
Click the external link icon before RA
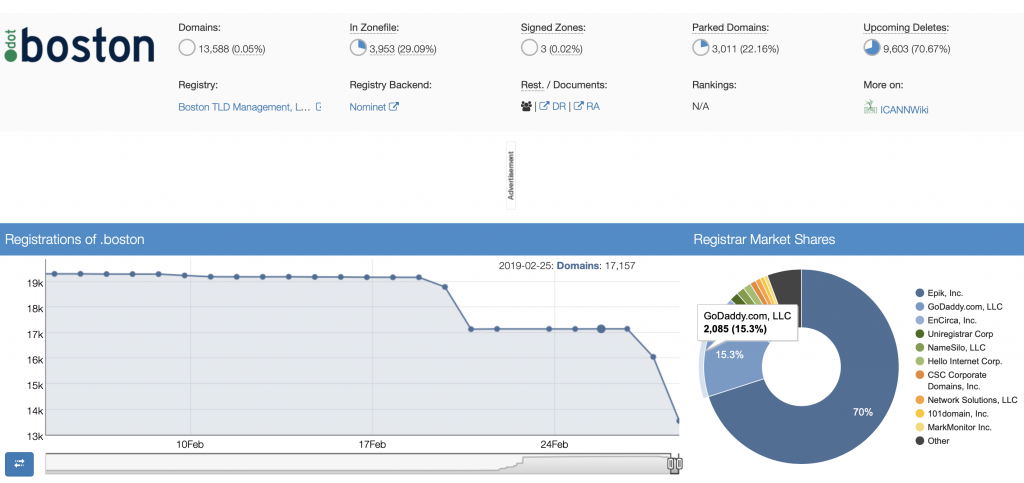point(579,106)
